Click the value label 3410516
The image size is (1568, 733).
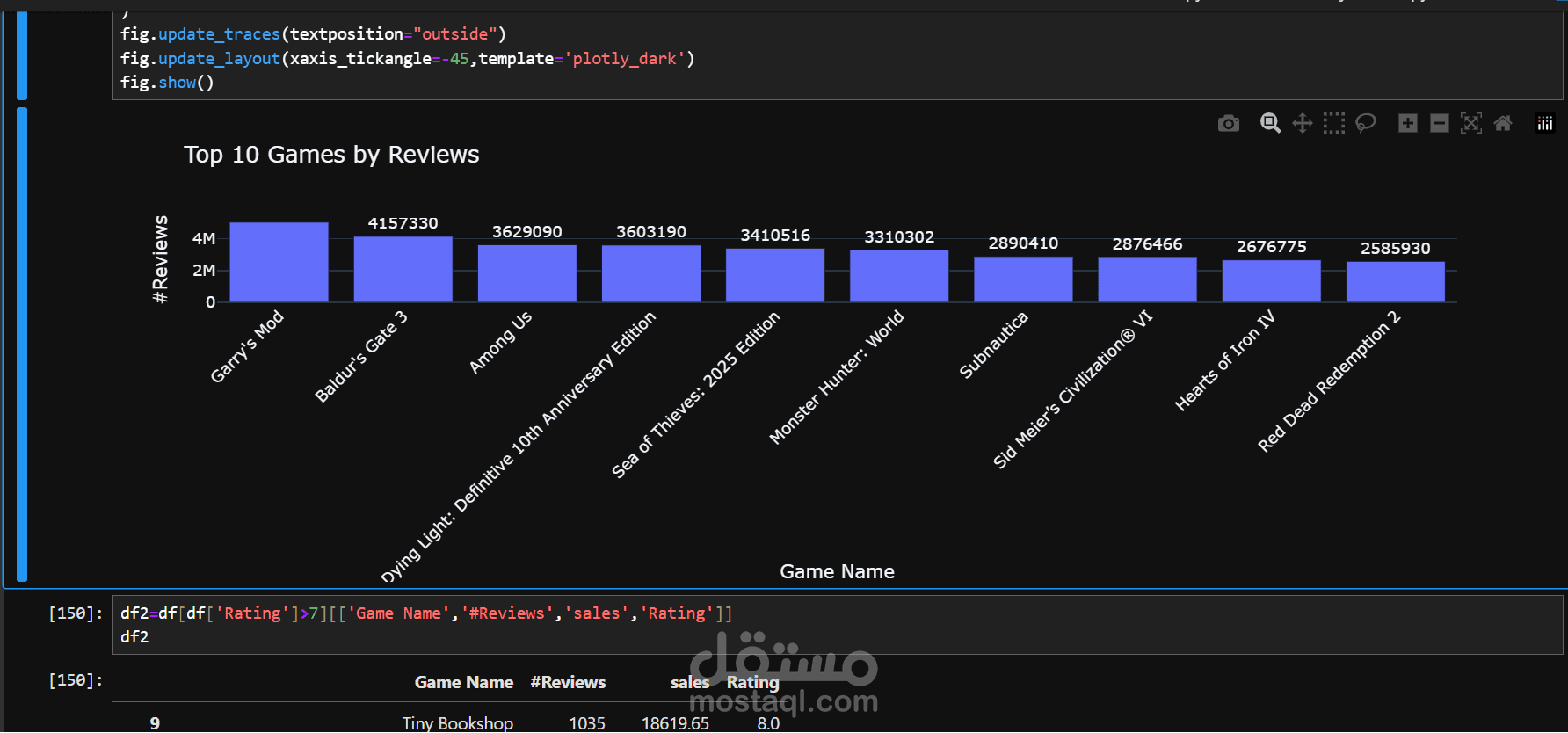point(775,236)
